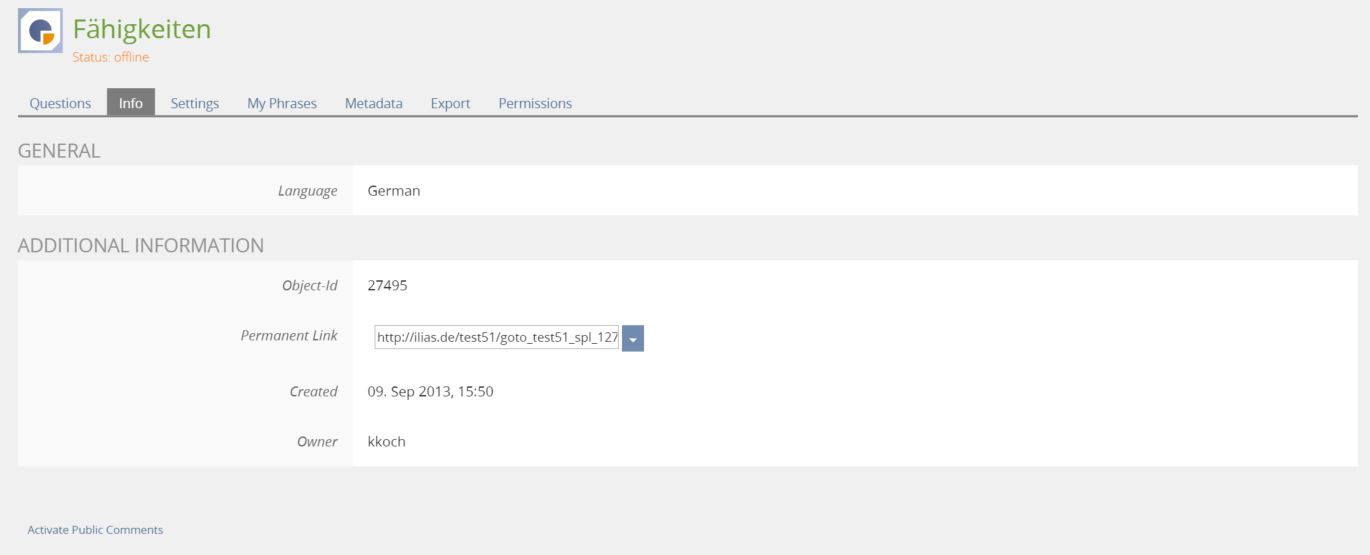
Task: Open the Metadata tab
Action: point(374,103)
